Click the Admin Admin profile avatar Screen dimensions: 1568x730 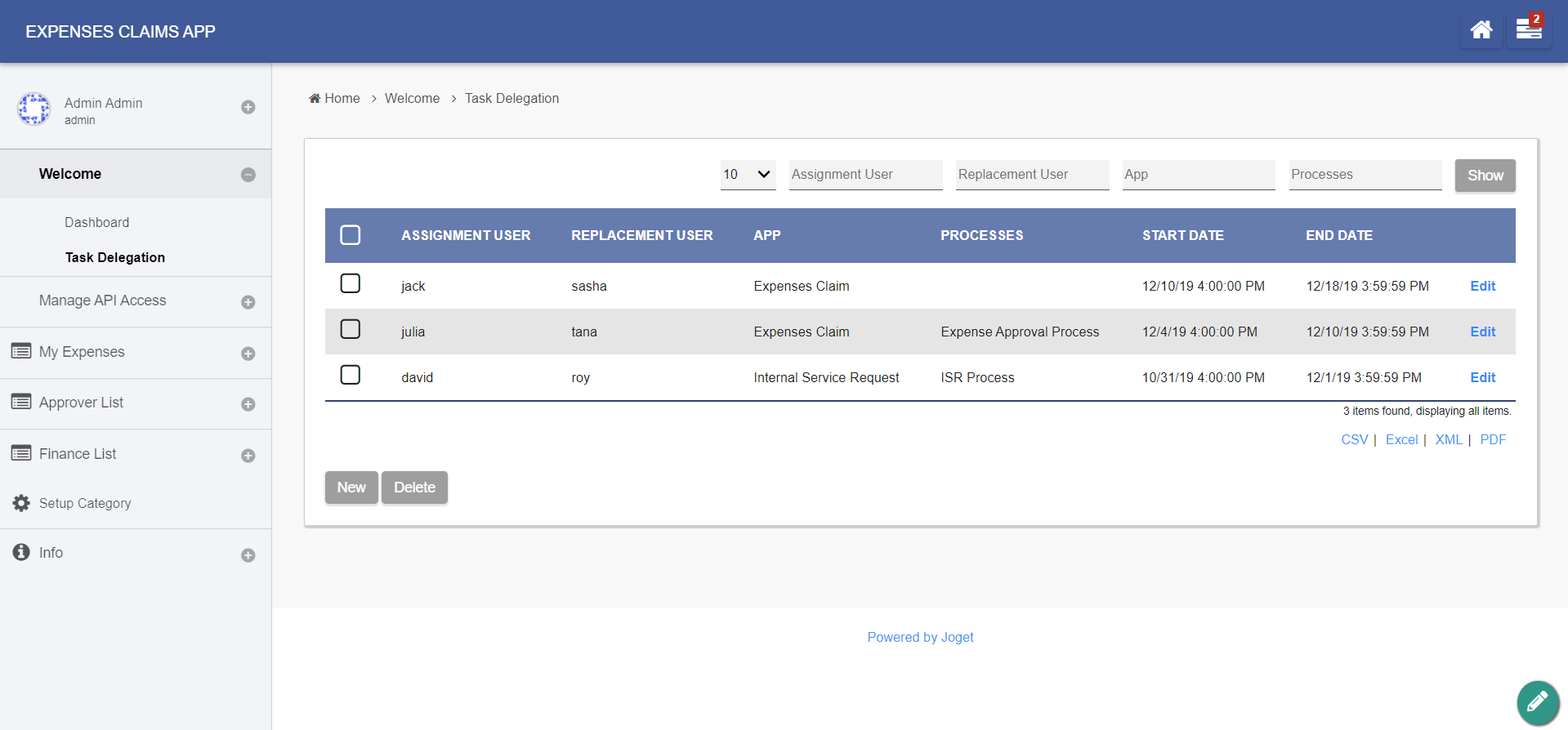34,109
